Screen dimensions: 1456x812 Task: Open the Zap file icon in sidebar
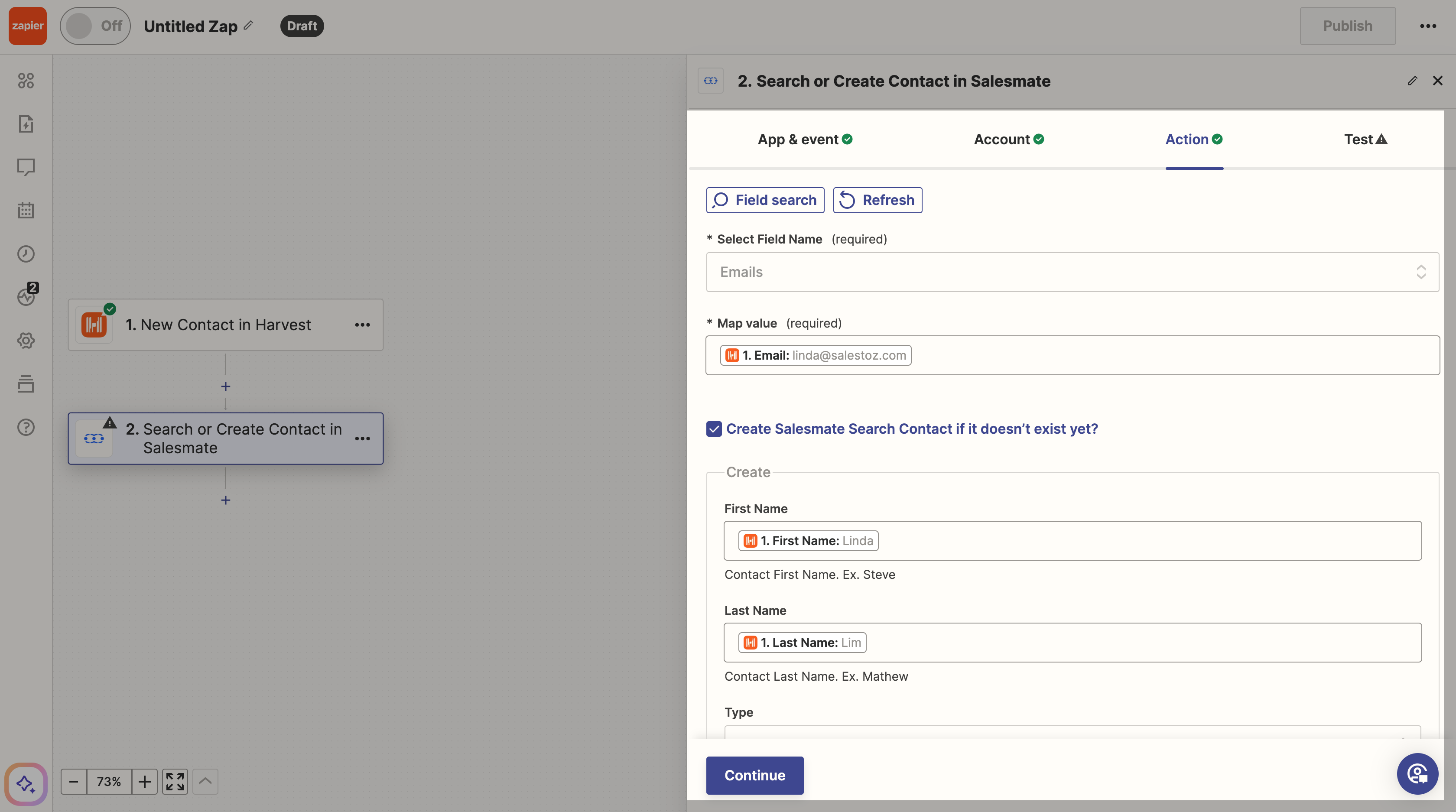click(26, 124)
